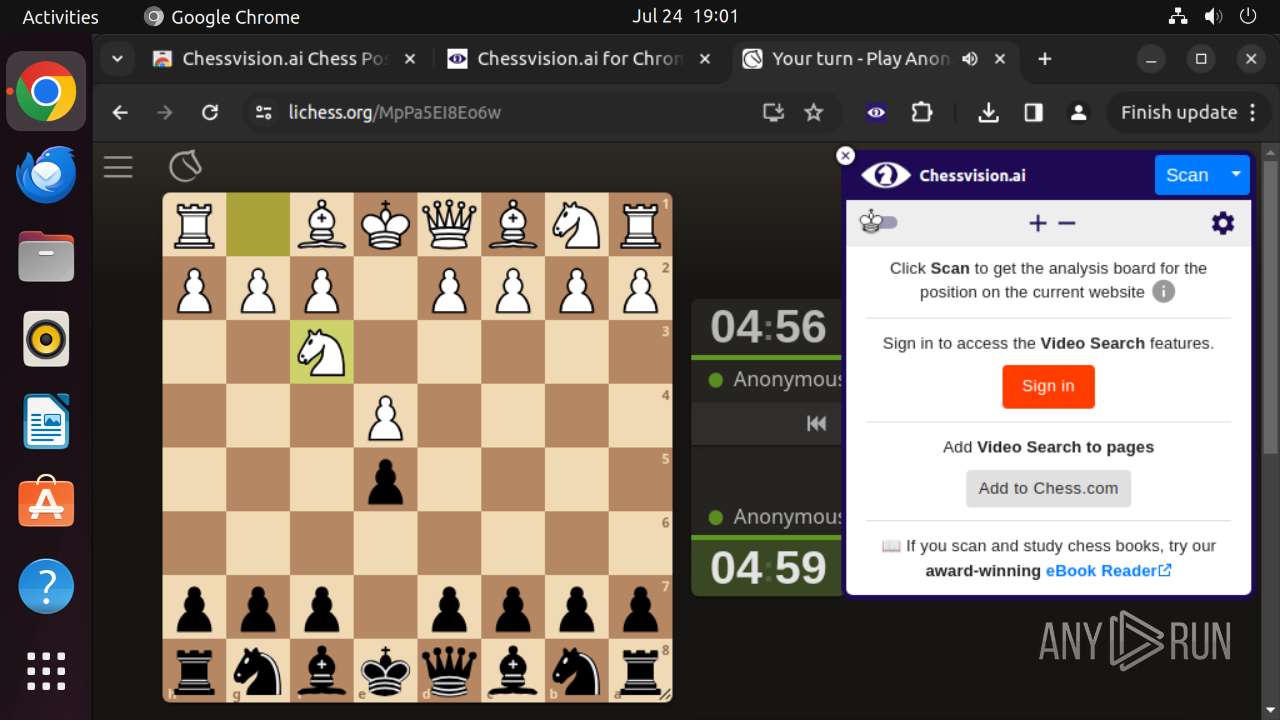1280x720 pixels.
Task: Click the minus zoom icon in Chessvision panel
Action: 1067,223
